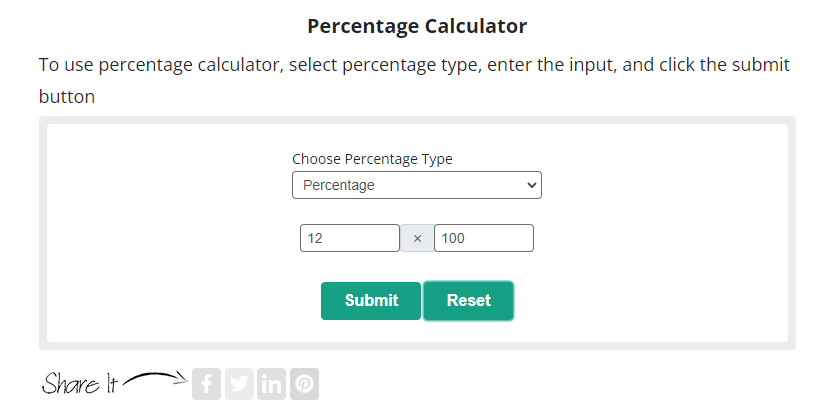
Task: Click the 'Choose Percentage Type' label
Action: tap(372, 159)
